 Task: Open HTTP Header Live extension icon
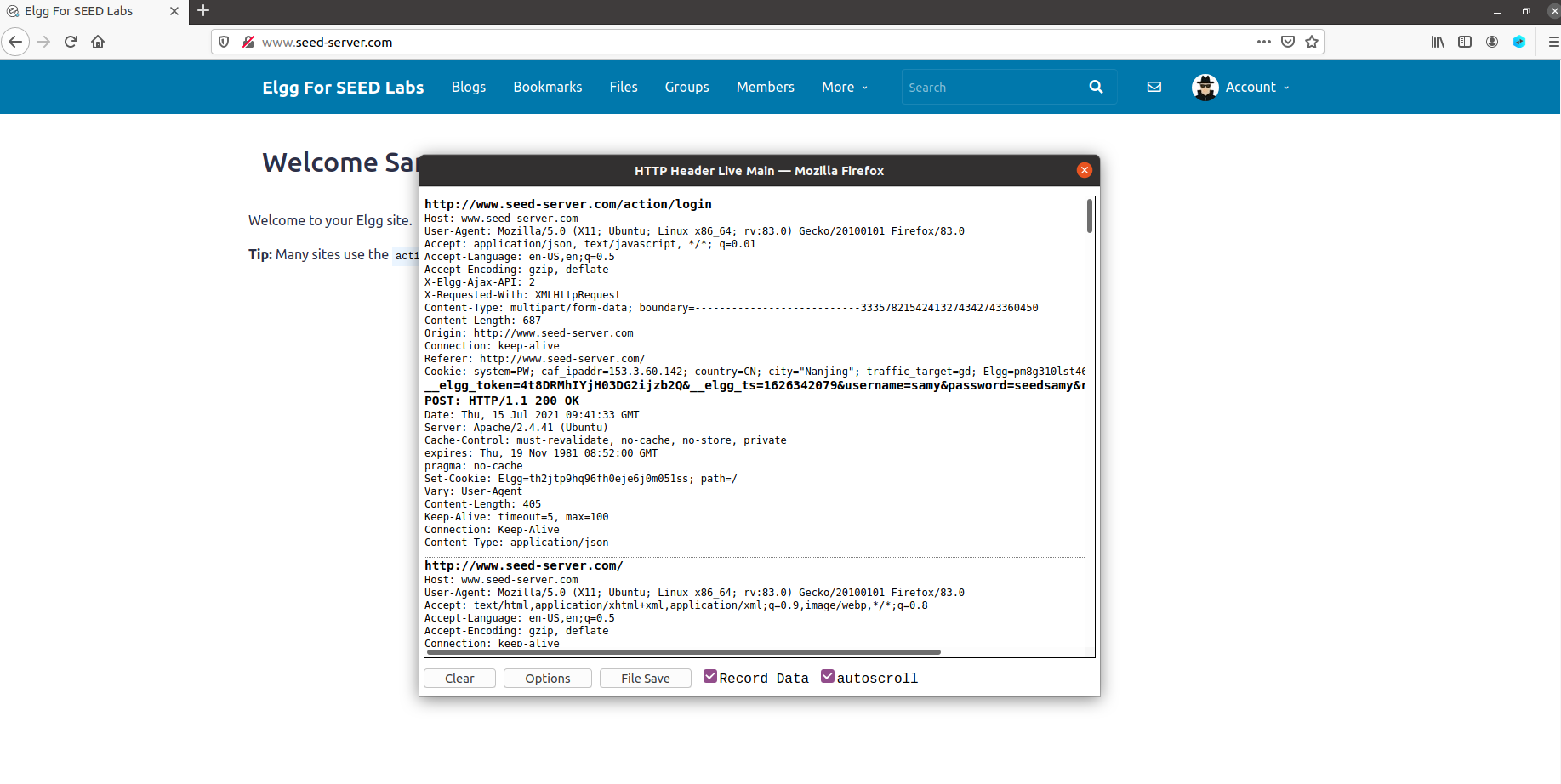point(1519,42)
